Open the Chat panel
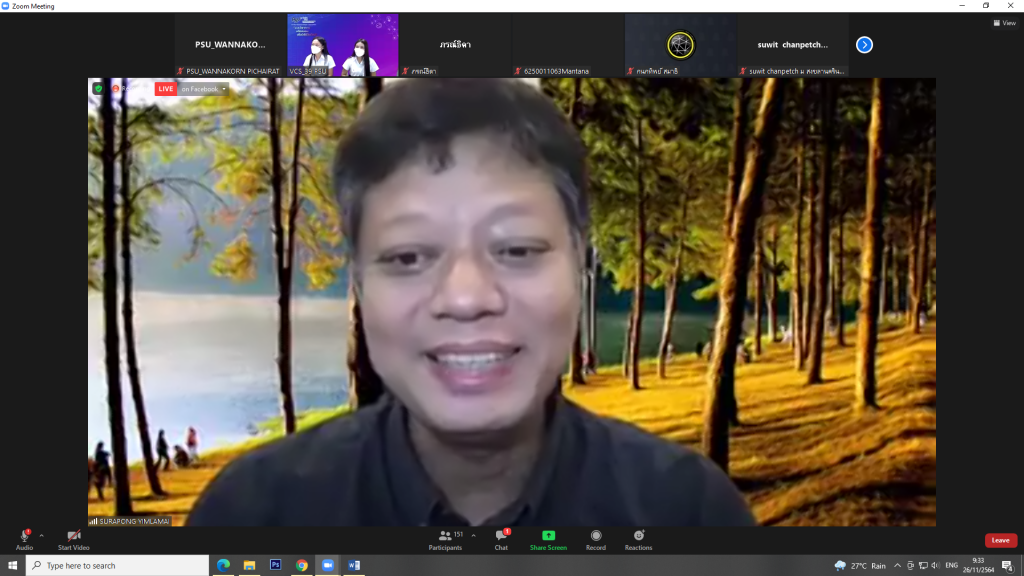Screen dimensions: 1024x576 click(x=501, y=537)
